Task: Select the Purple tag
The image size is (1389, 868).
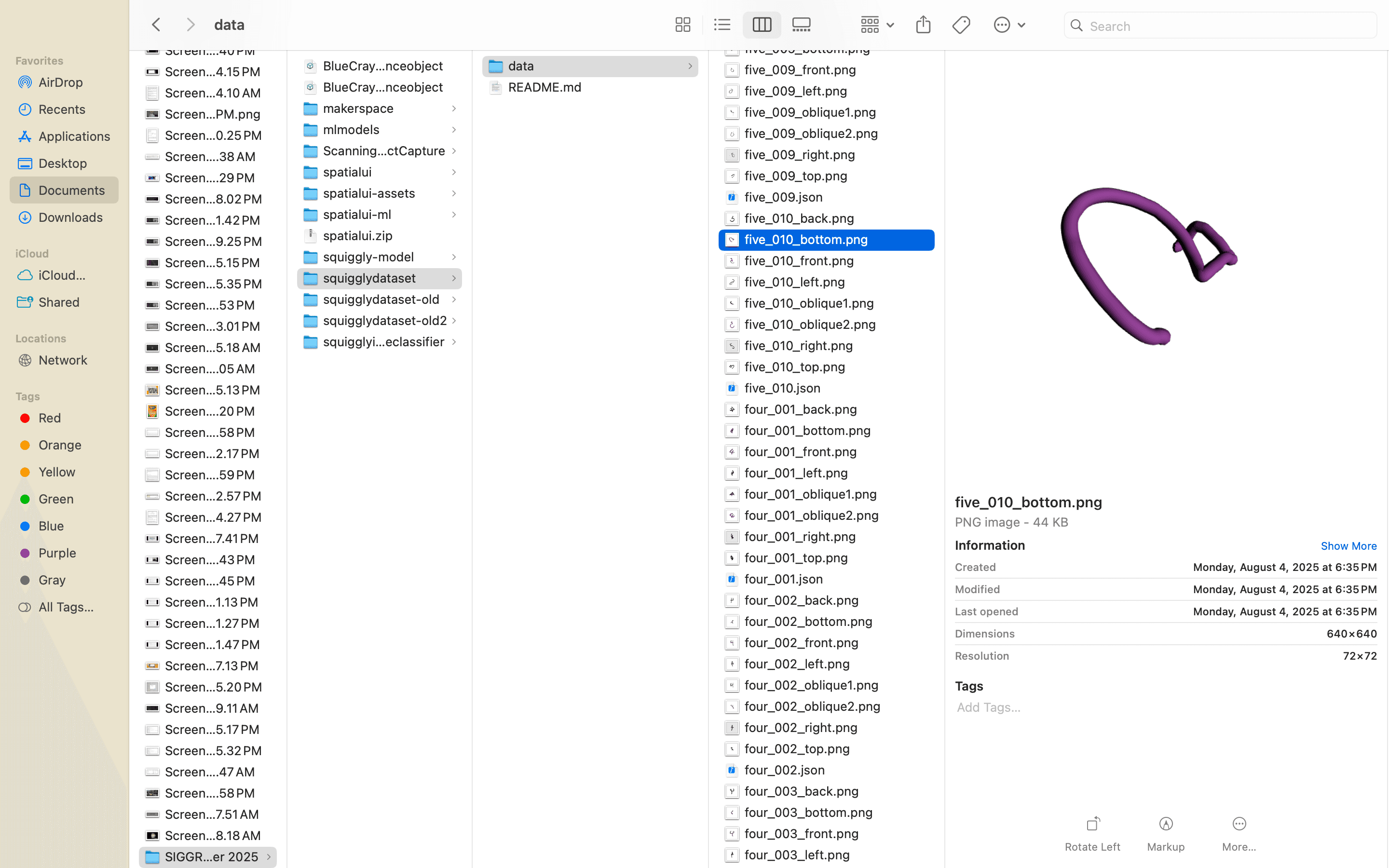Action: (x=57, y=553)
